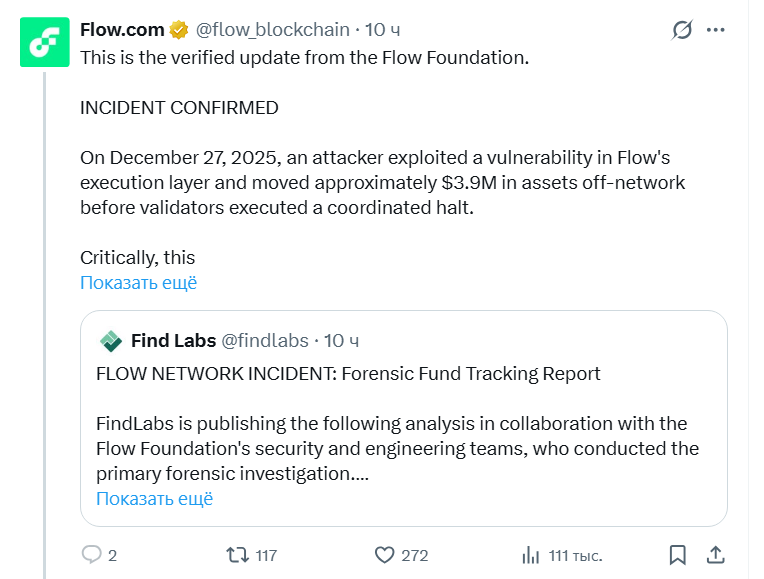Click the Flow.com profile avatar
This screenshot has height=579, width=764.
44,43
